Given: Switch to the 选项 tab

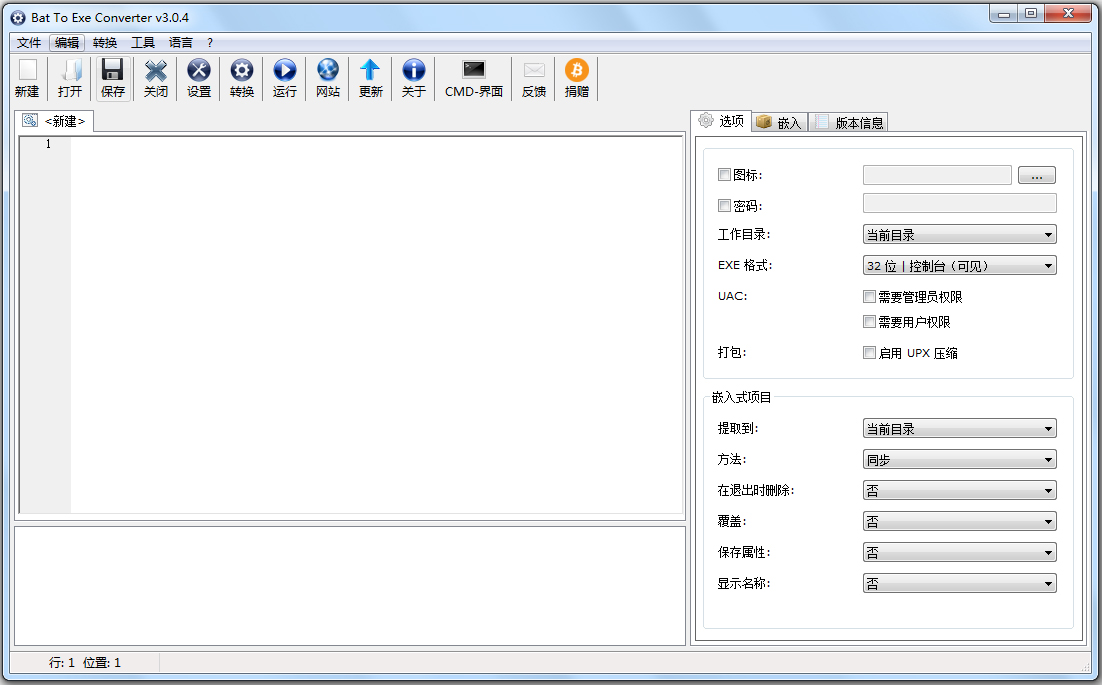Looking at the screenshot, I should coord(721,121).
